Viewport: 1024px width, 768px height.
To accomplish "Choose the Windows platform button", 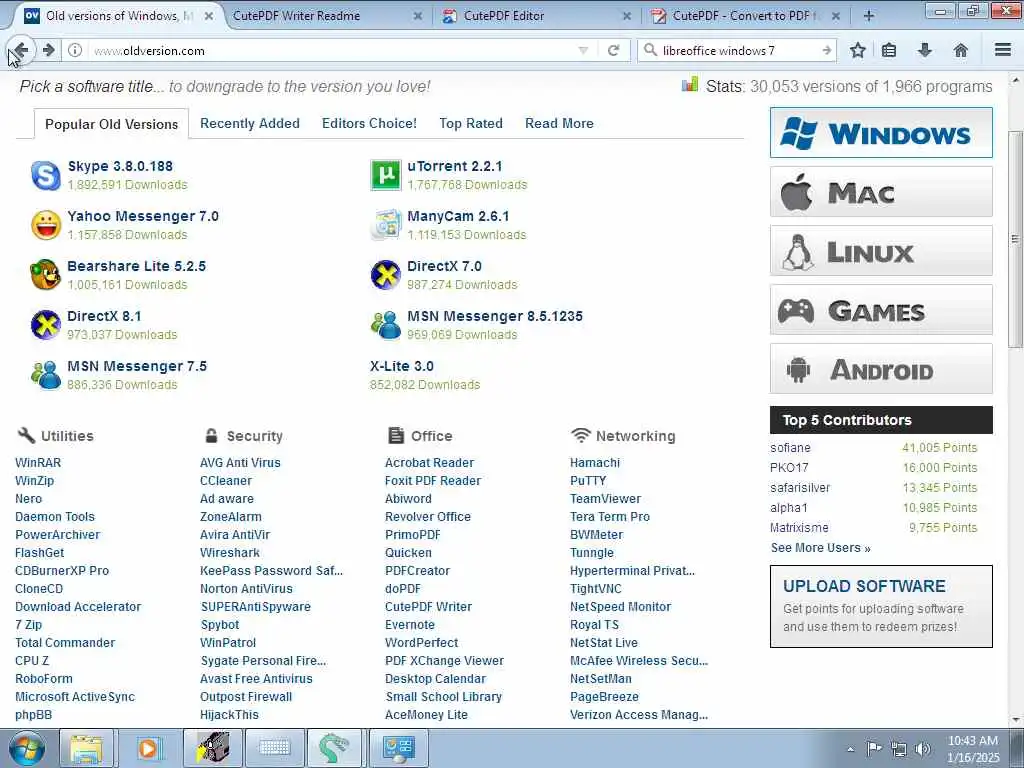I will [x=881, y=133].
